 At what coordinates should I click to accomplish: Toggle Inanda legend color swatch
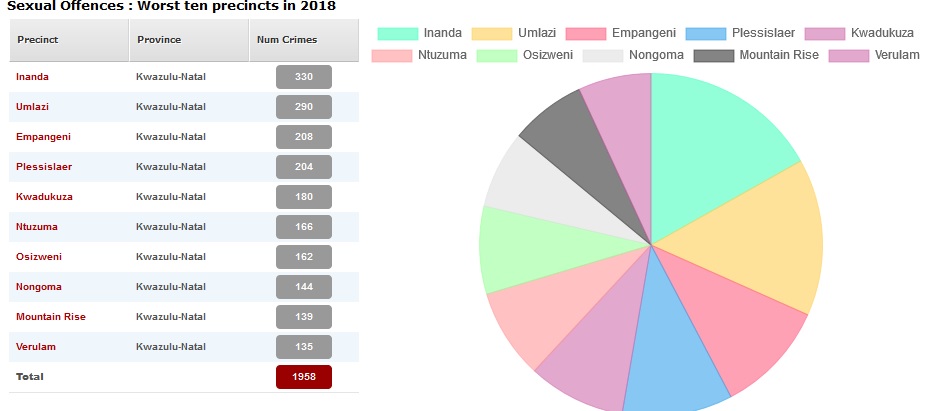pos(397,33)
